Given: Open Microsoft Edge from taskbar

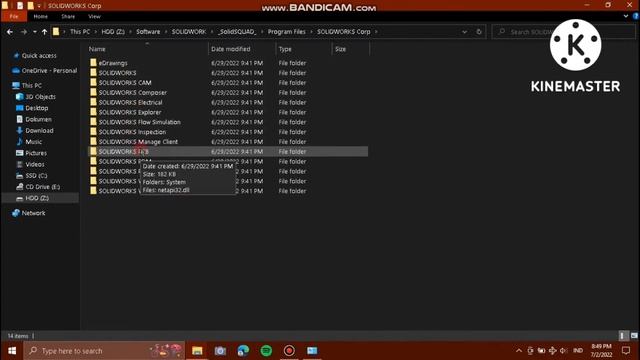Looking at the screenshot, I should (243, 351).
